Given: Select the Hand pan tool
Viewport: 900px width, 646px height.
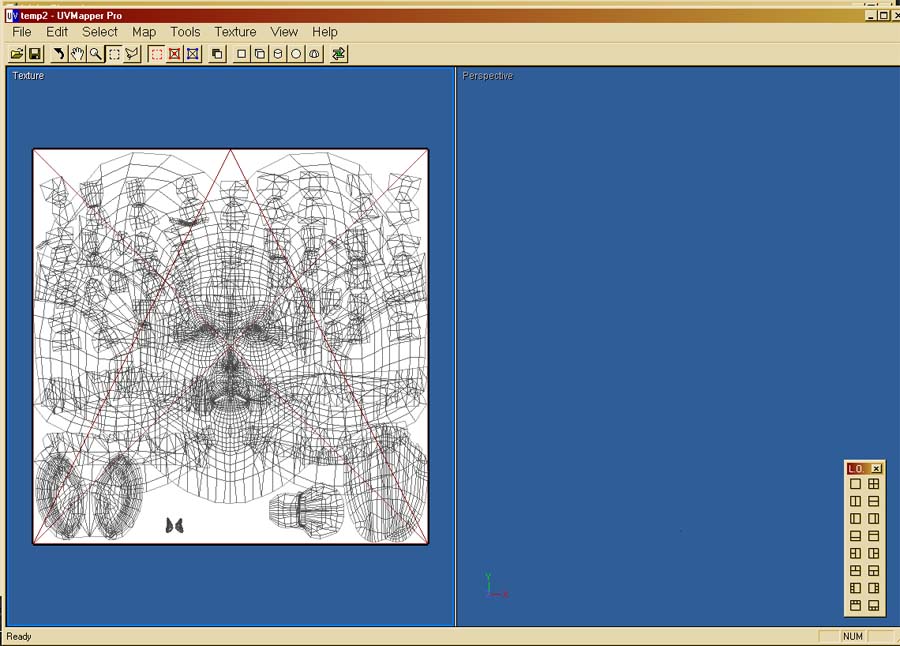Looking at the screenshot, I should pos(77,53).
